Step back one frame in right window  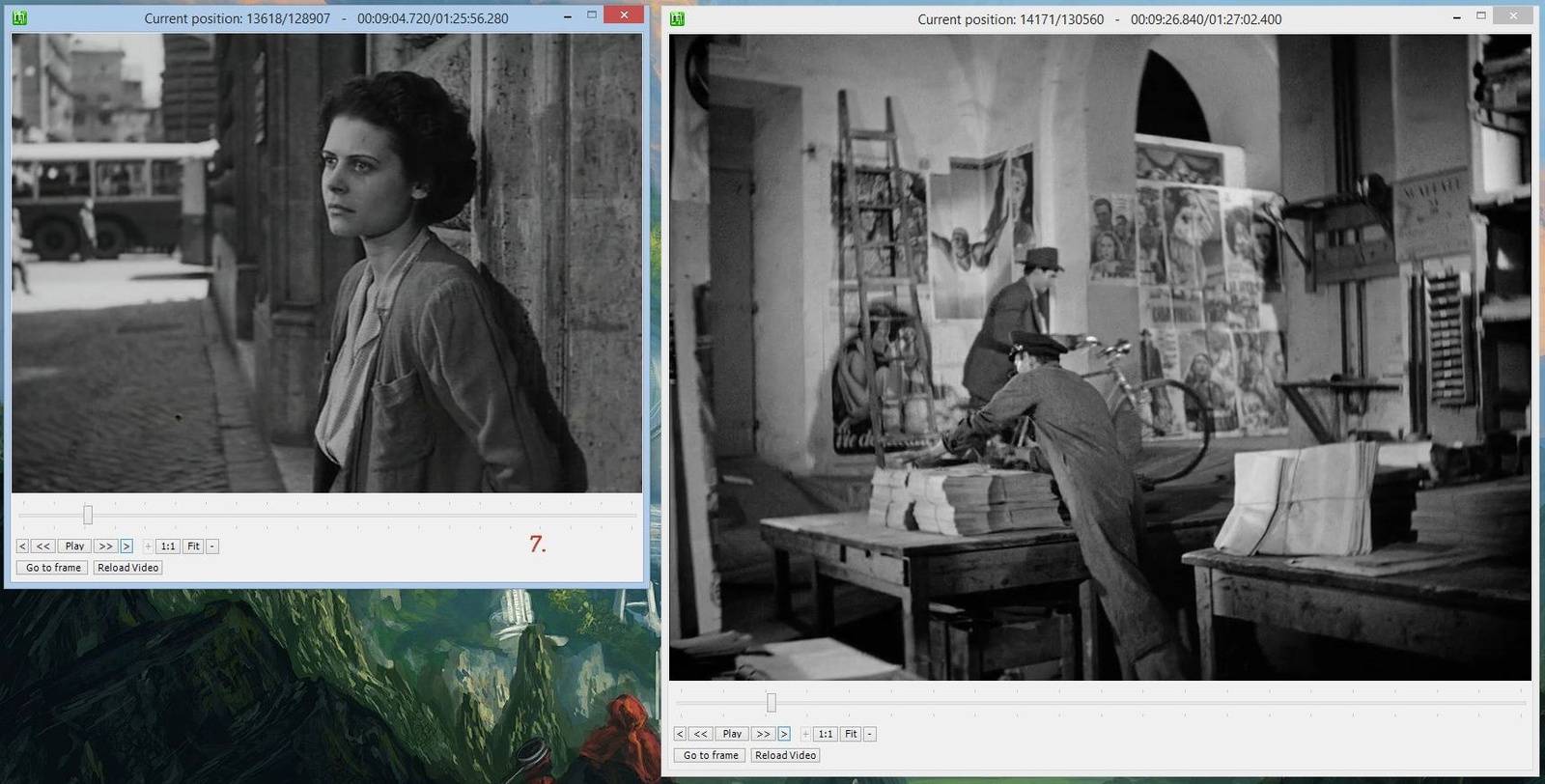(x=680, y=734)
